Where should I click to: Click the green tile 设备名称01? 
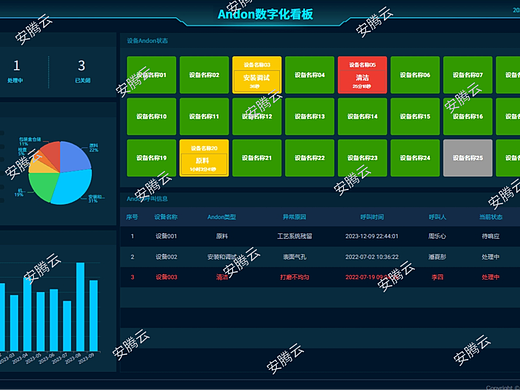tap(151, 75)
